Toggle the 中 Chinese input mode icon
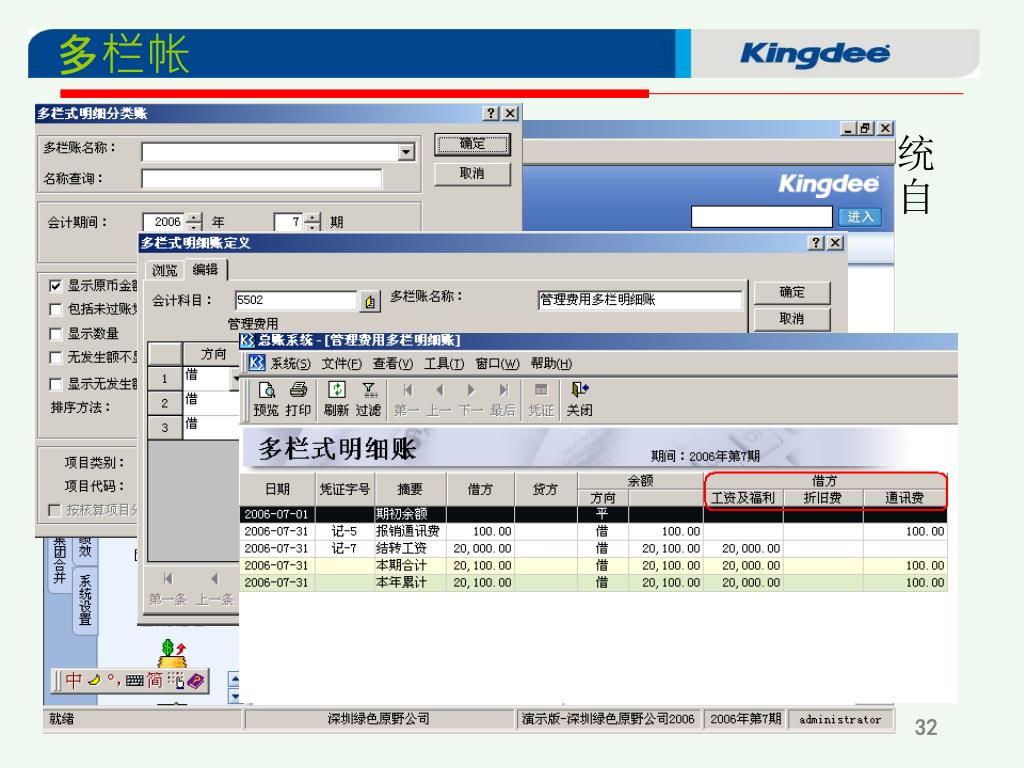 [73, 680]
